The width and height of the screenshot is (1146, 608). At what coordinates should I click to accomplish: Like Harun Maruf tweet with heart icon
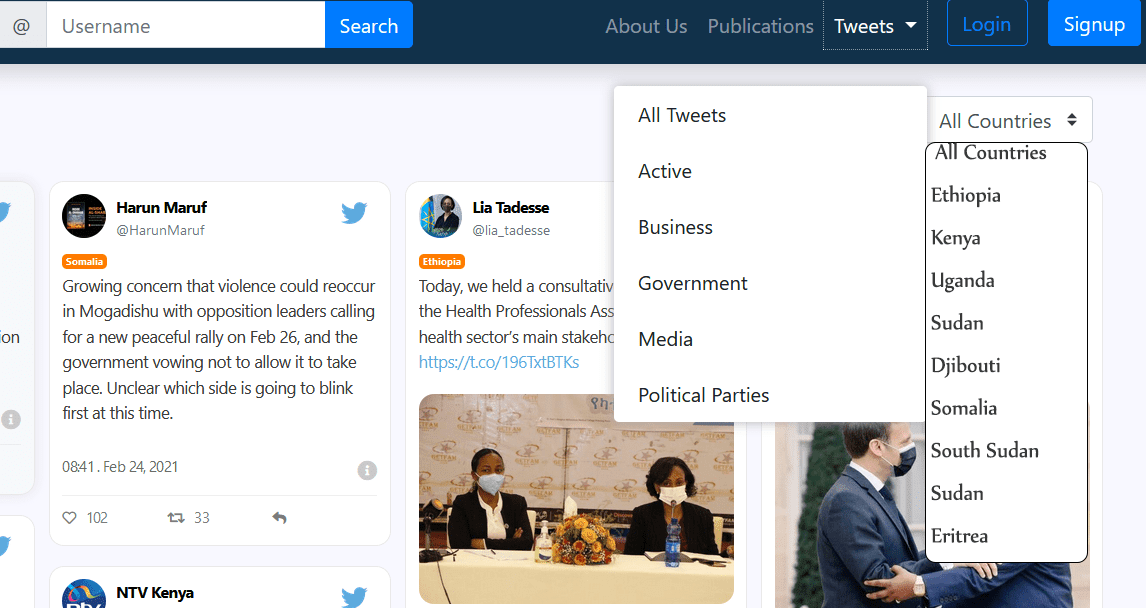click(x=69, y=517)
